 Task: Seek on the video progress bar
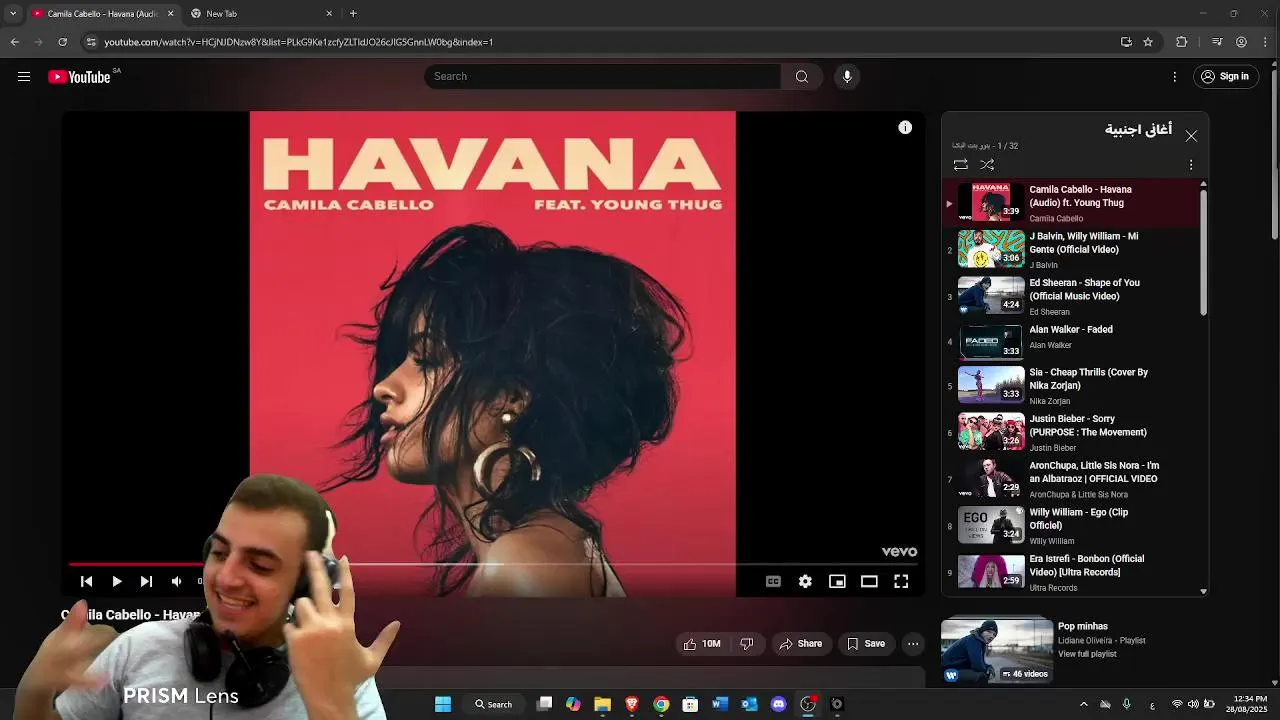(493, 564)
